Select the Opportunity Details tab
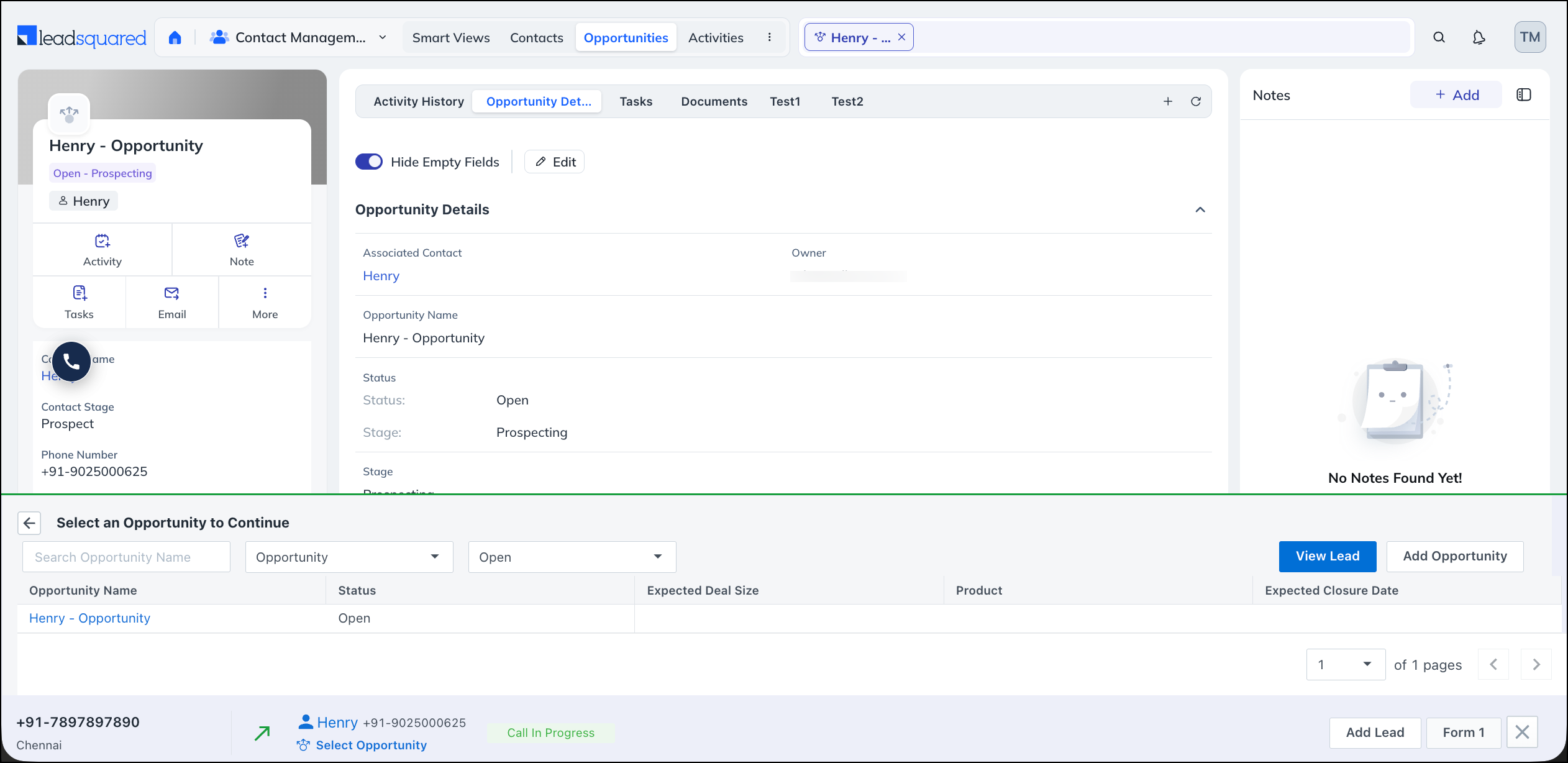1568x763 pixels. pyautogui.click(x=538, y=101)
